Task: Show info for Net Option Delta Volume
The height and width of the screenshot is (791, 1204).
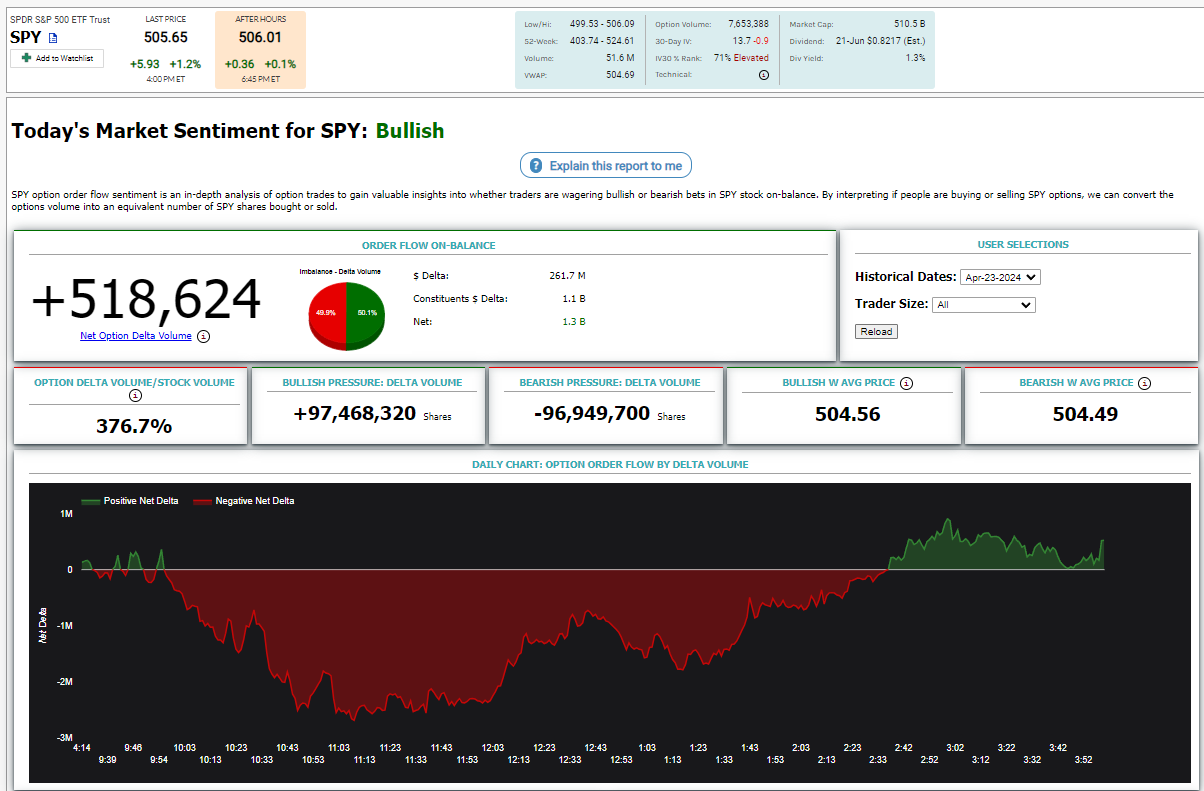Action: tap(204, 336)
